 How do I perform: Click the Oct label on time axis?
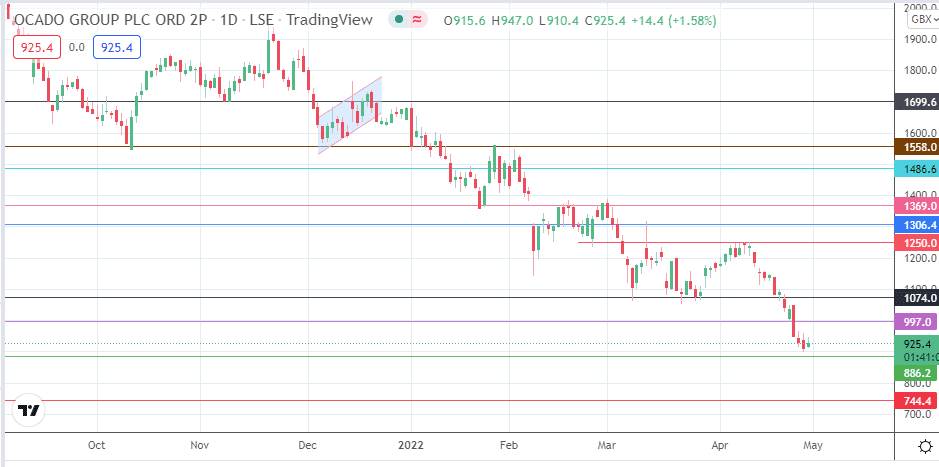point(96,445)
